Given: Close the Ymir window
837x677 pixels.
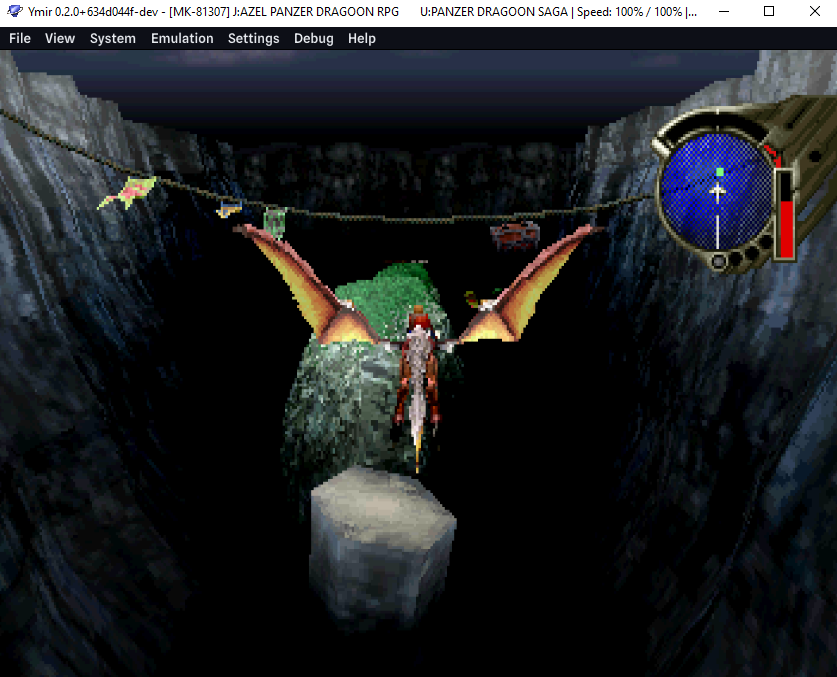Looking at the screenshot, I should point(814,11).
